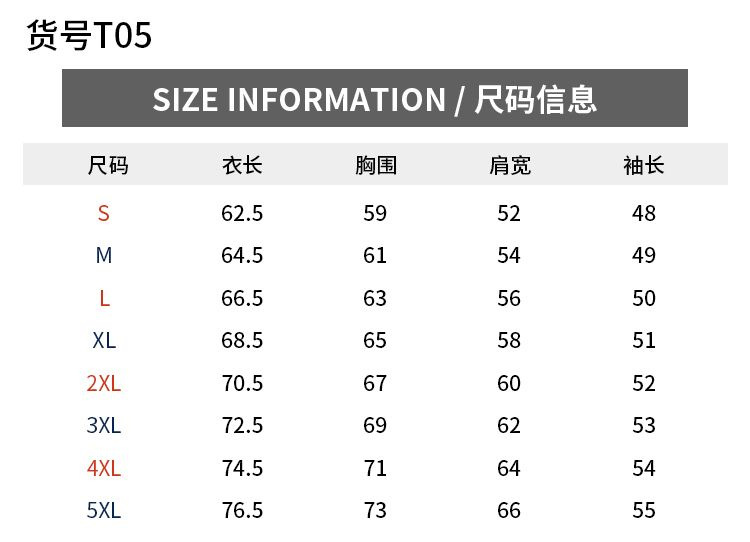
Task: Select the 衣长 column header
Action: (x=242, y=165)
